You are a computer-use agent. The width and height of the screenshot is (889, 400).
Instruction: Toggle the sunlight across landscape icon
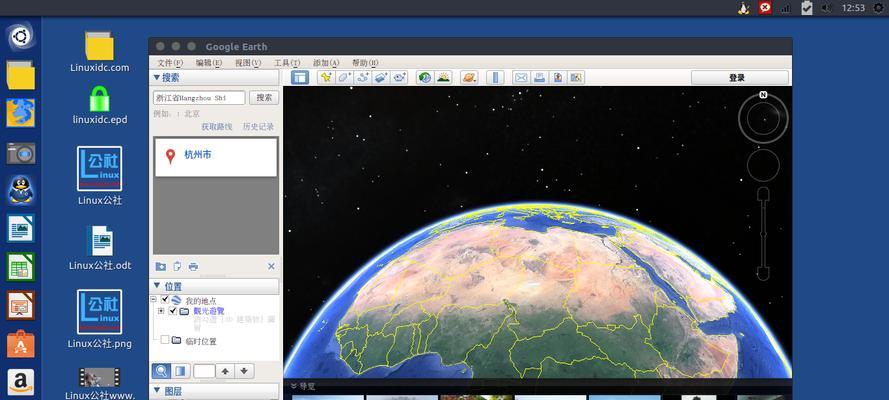pos(443,78)
